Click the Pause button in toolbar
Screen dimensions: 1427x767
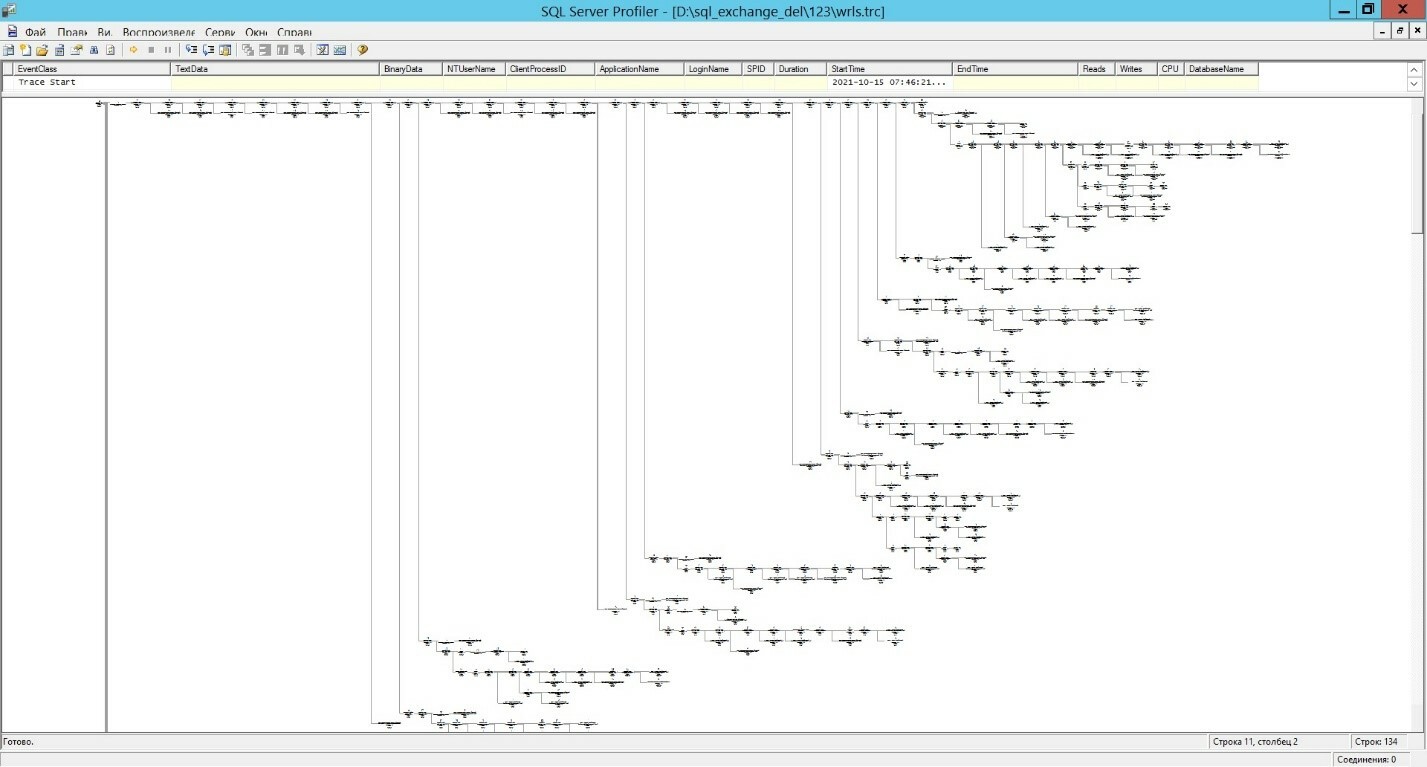pyautogui.click(x=167, y=50)
